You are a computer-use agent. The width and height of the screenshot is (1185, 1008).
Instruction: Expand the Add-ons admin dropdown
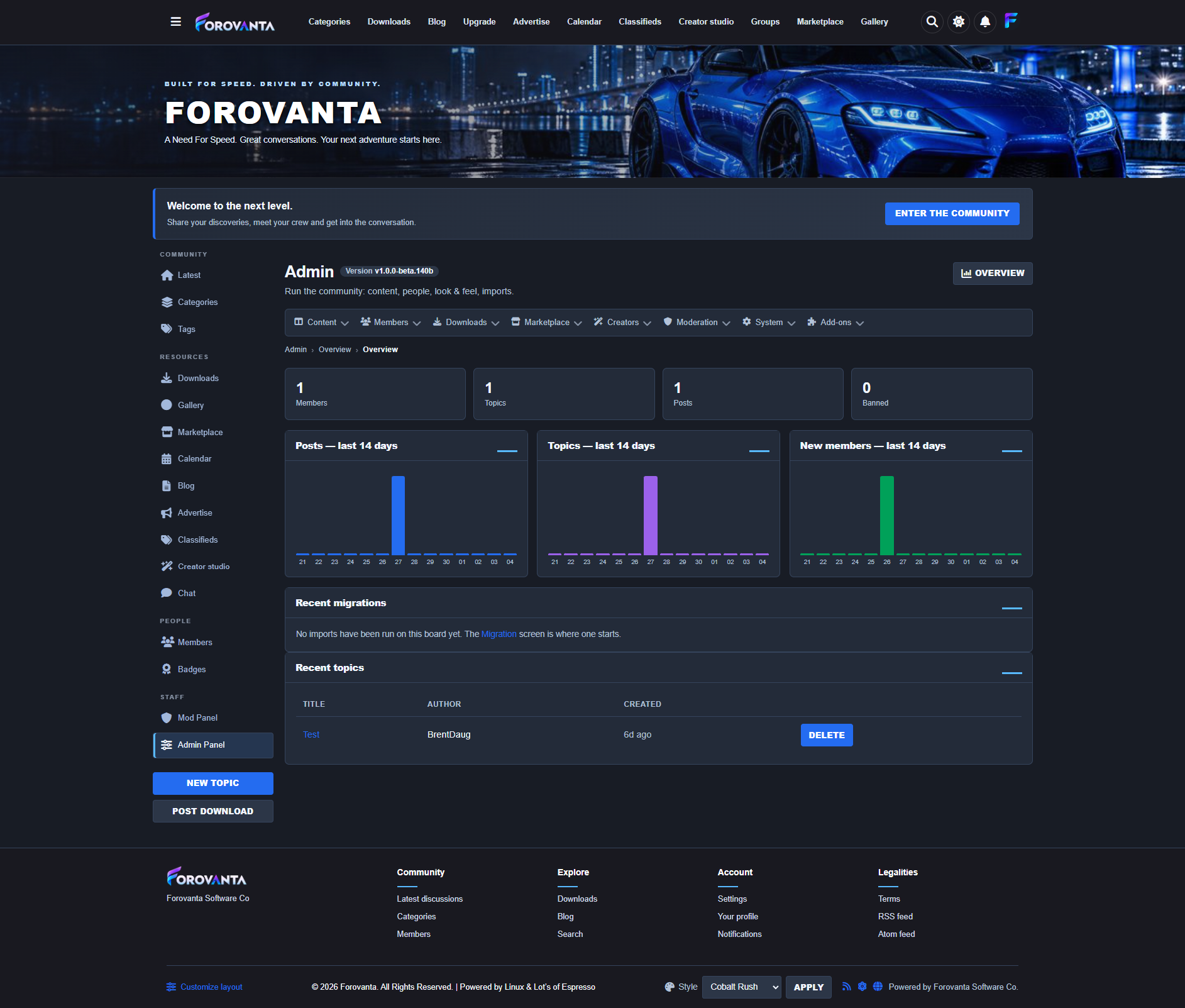tap(835, 322)
